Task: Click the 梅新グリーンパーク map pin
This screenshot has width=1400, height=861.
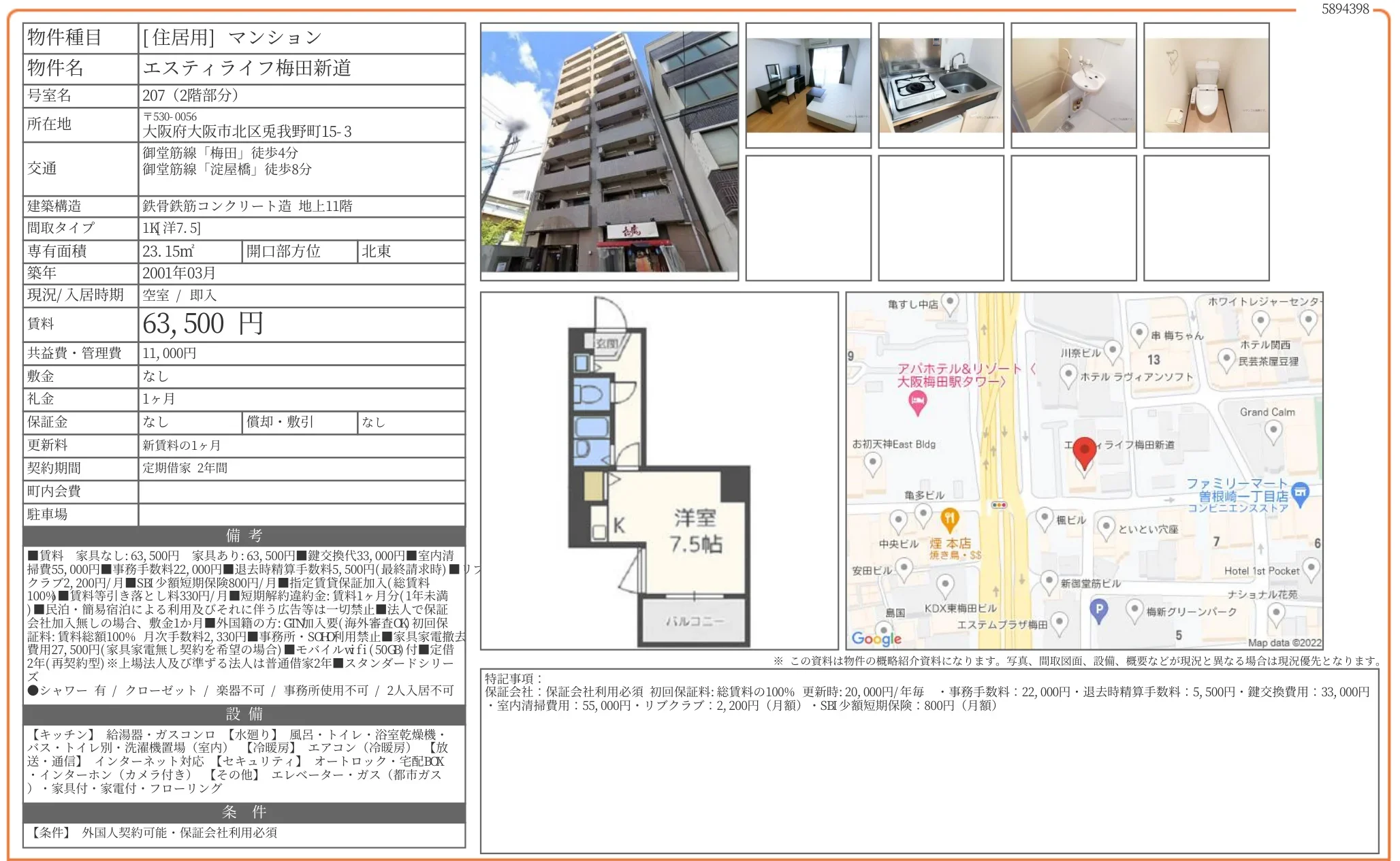Action: pos(1134,611)
